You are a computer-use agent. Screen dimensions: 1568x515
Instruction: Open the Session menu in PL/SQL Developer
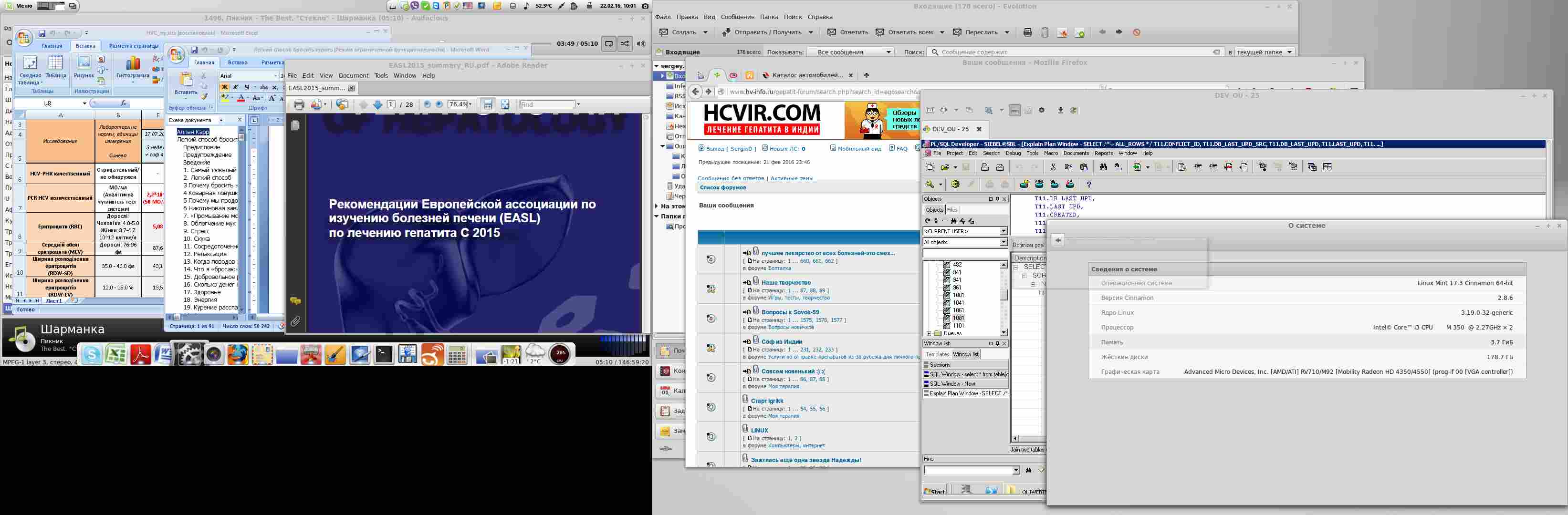point(991,153)
